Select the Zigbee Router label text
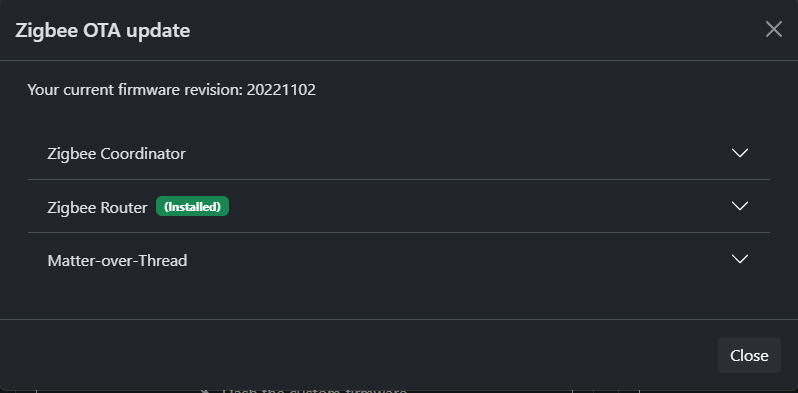The height and width of the screenshot is (393, 798). [97, 207]
